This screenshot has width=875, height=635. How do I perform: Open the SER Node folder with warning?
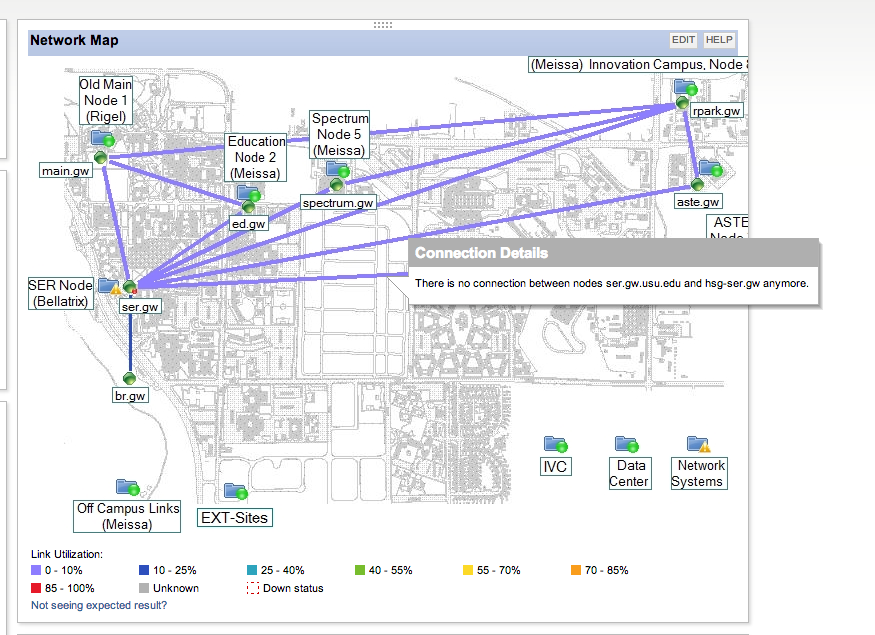[109, 286]
